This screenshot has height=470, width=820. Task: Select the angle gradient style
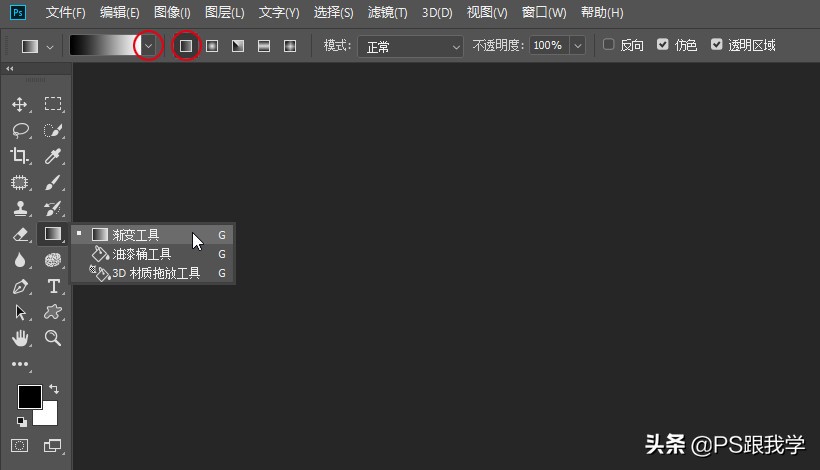click(x=238, y=46)
